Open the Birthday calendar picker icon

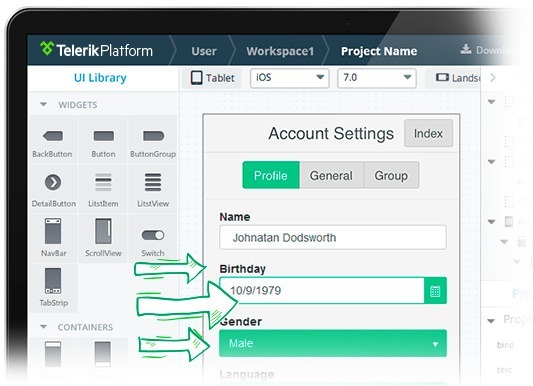point(435,291)
